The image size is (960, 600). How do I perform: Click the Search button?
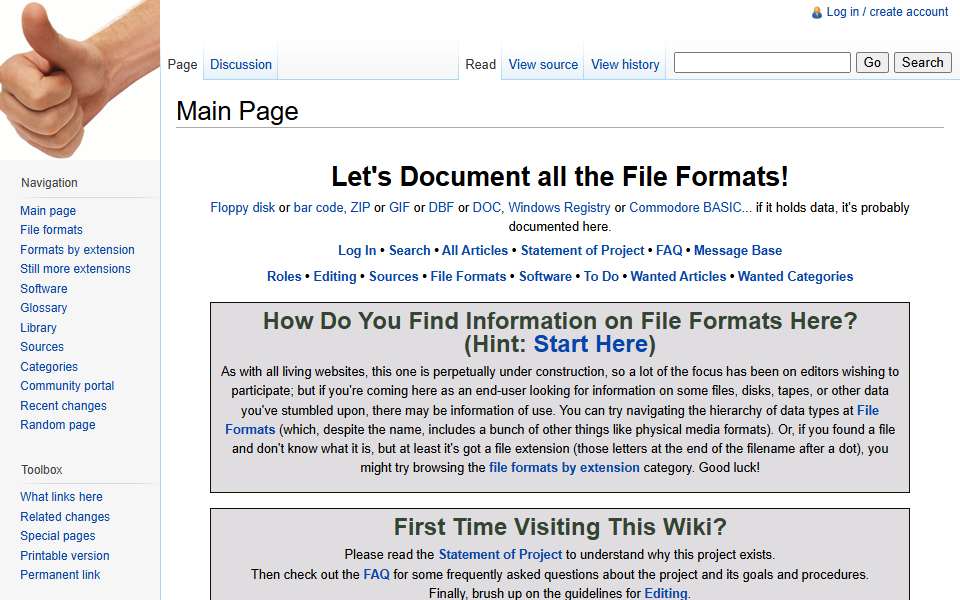coord(923,62)
